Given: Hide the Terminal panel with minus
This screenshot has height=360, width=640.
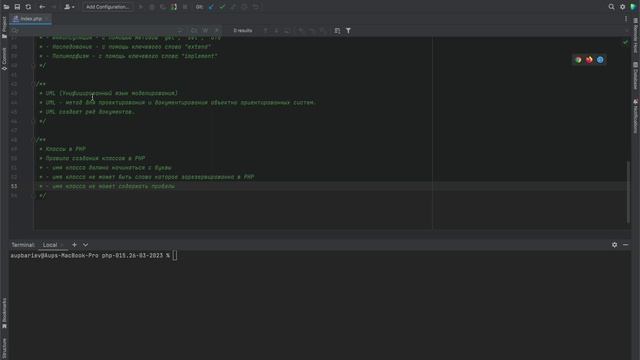Looking at the screenshot, I should coord(625,245).
